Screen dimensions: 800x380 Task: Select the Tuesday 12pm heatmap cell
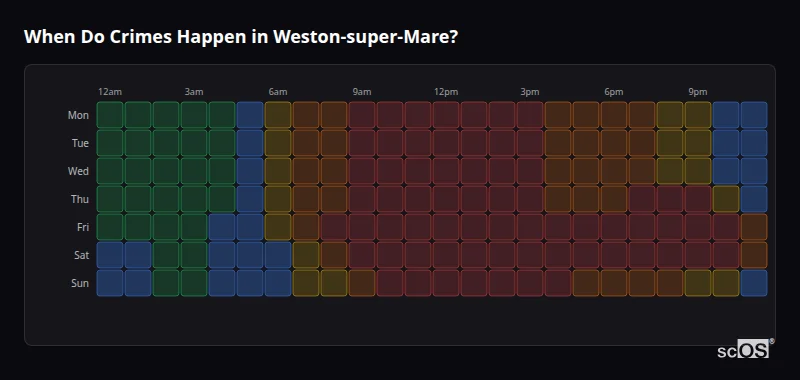point(446,143)
